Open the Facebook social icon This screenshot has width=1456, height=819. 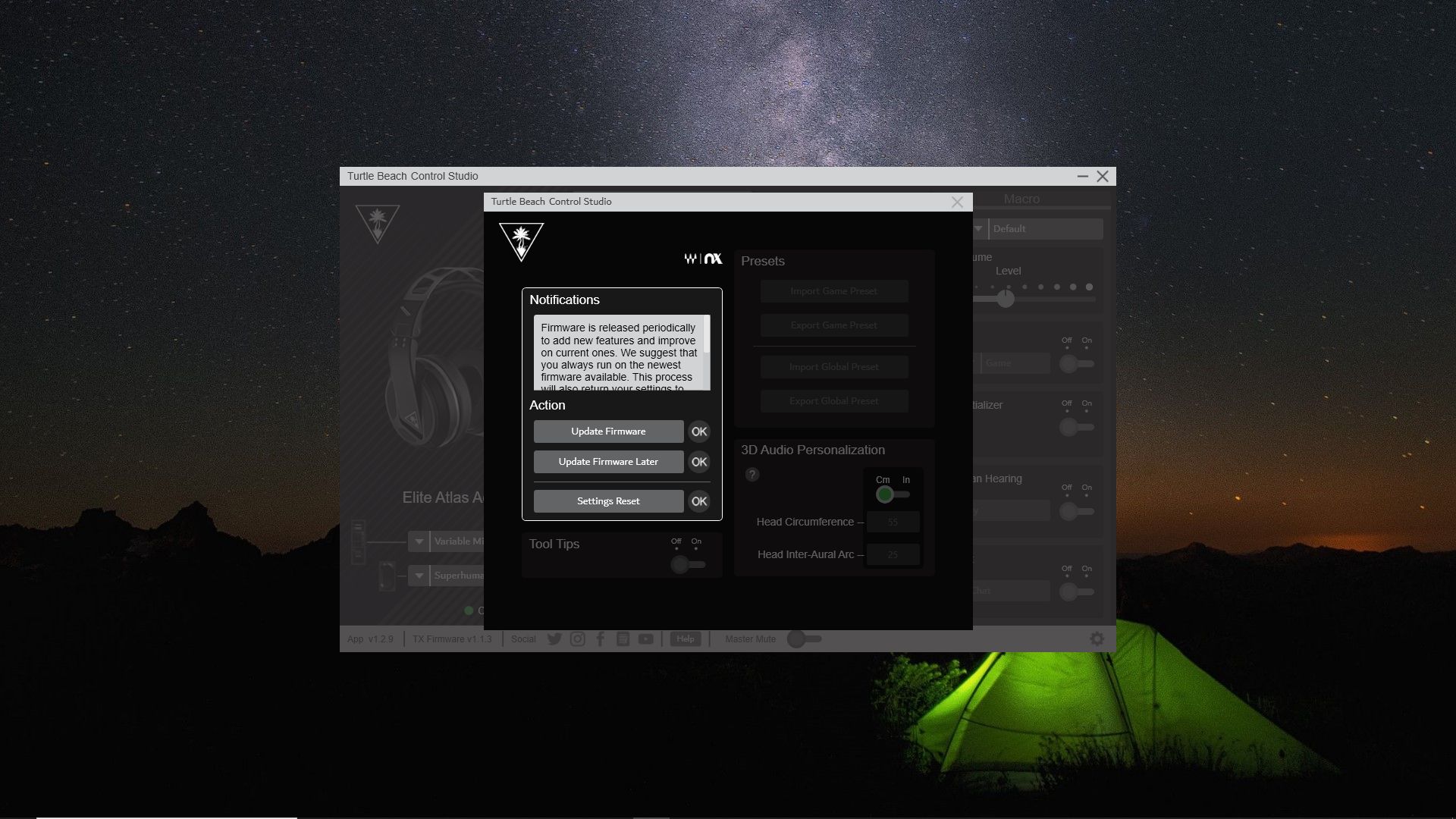point(601,639)
